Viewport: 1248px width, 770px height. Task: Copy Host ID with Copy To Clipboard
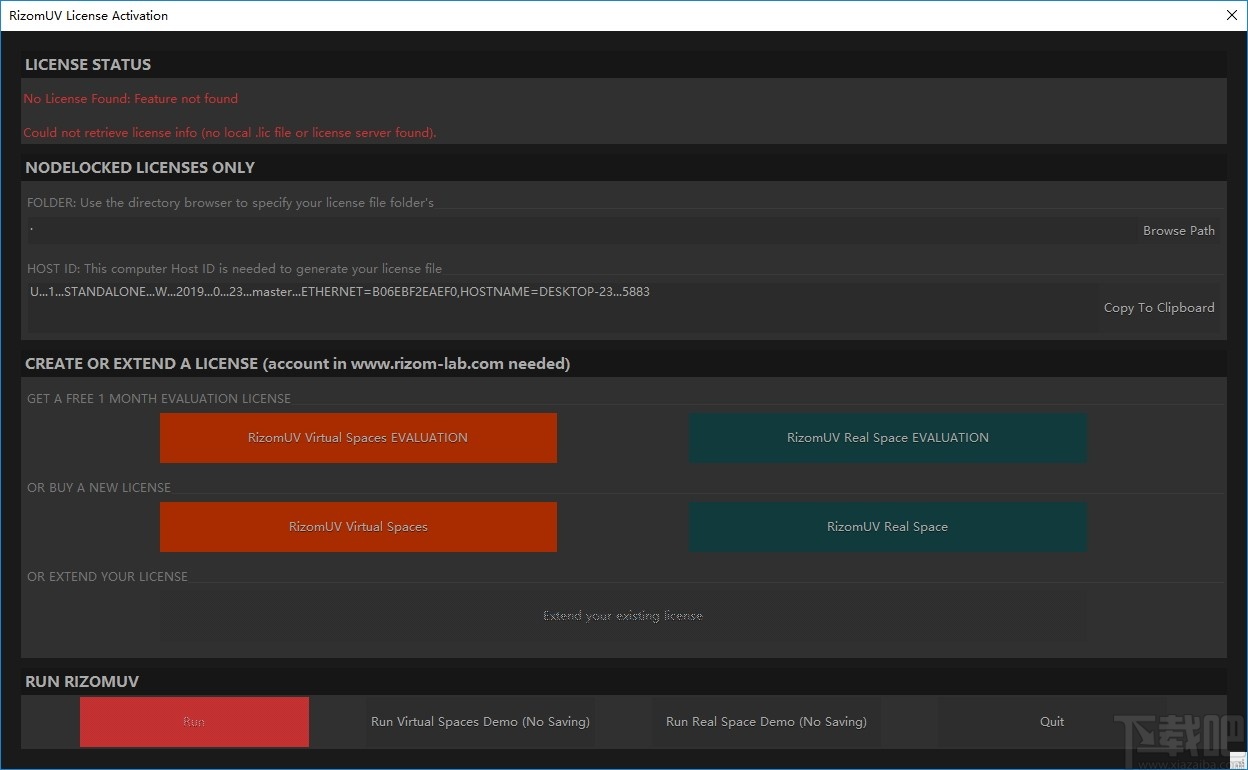(1159, 307)
